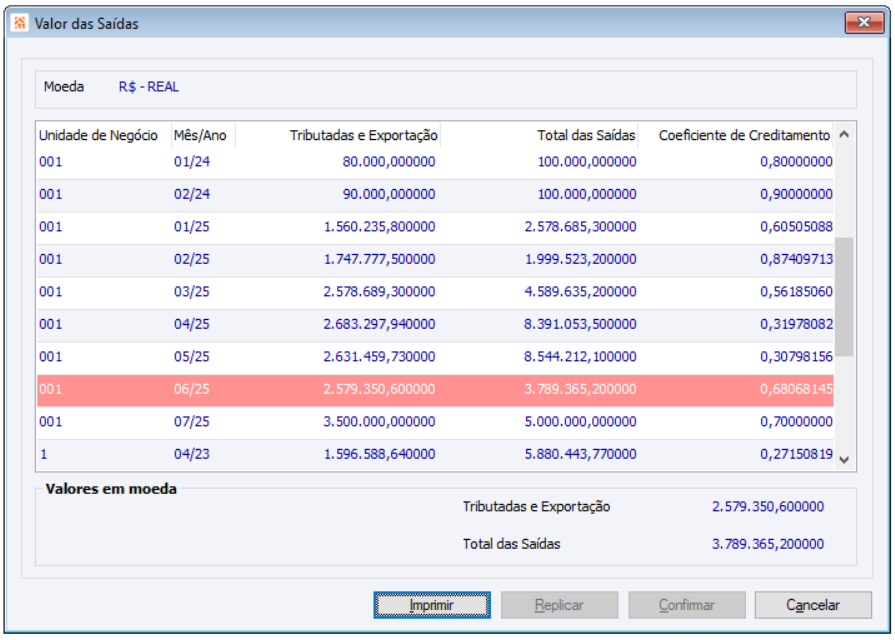Click the Imprimir button
This screenshot has height=640, width=895.
(x=432, y=605)
